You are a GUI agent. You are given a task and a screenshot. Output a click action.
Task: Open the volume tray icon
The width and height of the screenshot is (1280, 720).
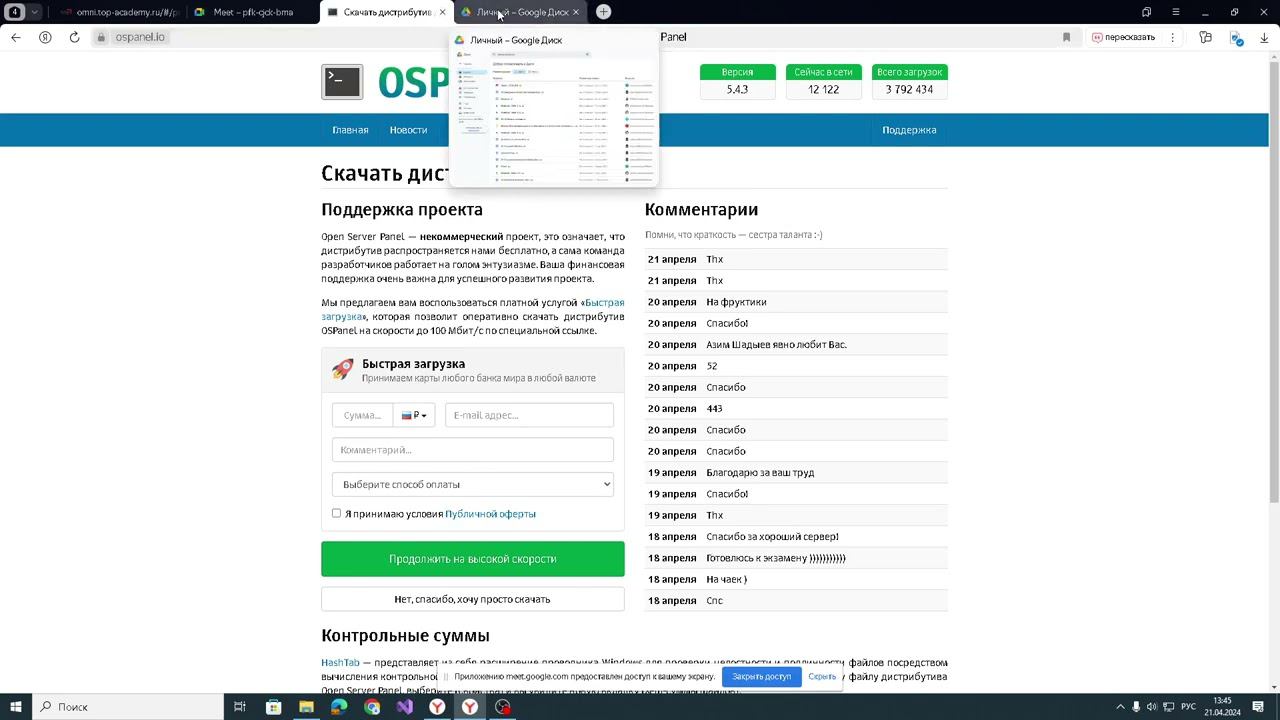coord(1152,707)
